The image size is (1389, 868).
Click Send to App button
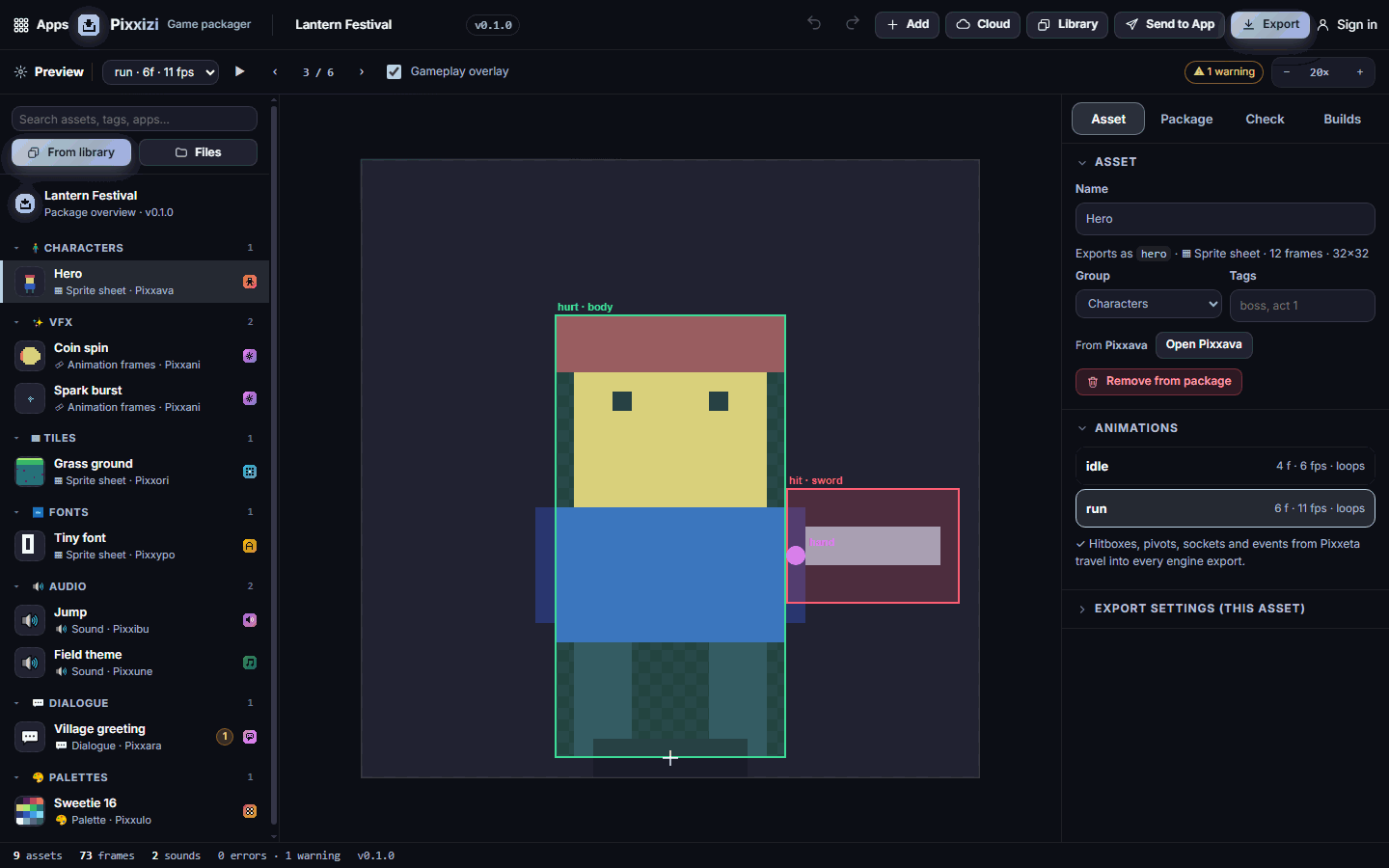pyautogui.click(x=1170, y=24)
